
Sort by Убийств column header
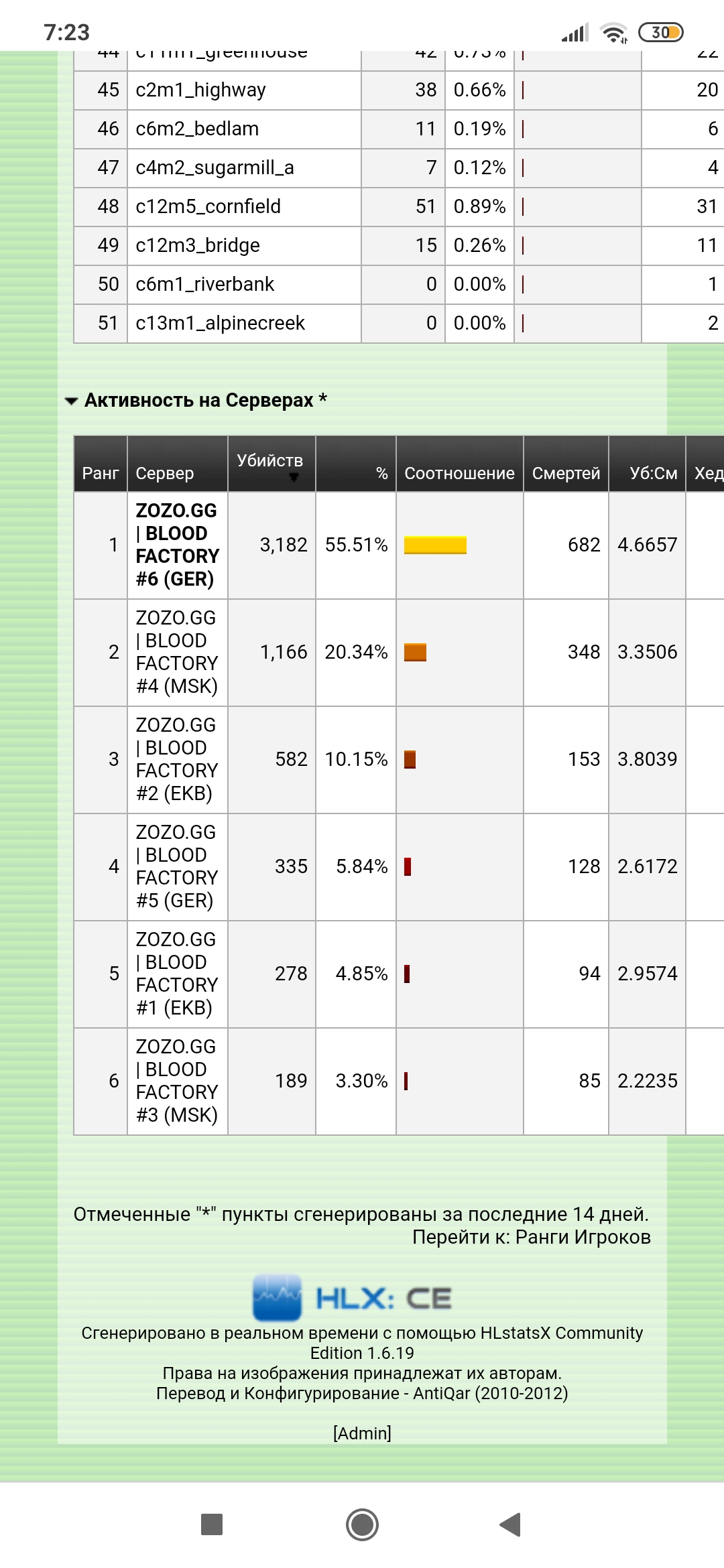coord(270,461)
